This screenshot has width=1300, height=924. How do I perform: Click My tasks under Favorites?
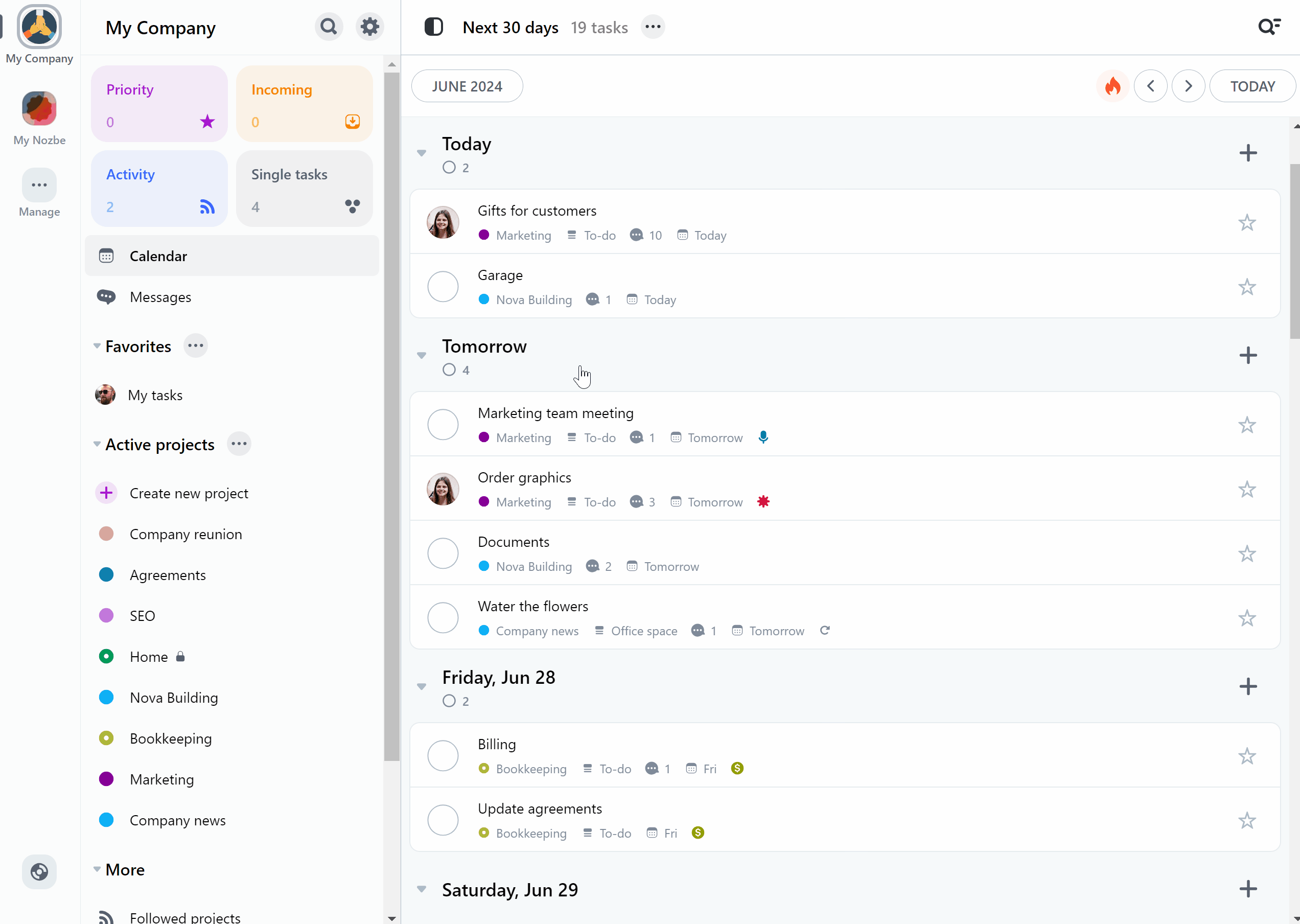tap(156, 394)
